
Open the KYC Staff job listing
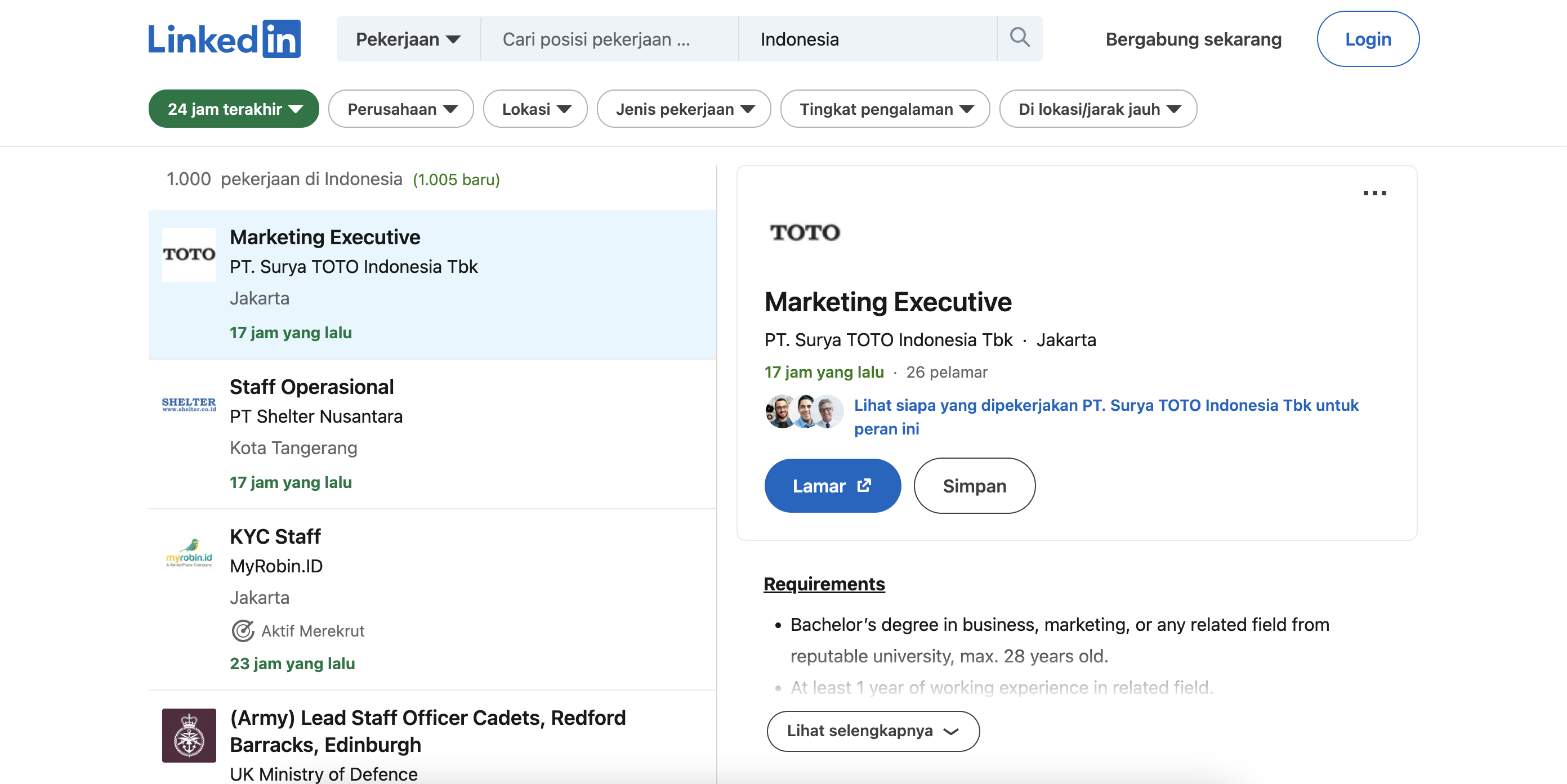pos(275,536)
